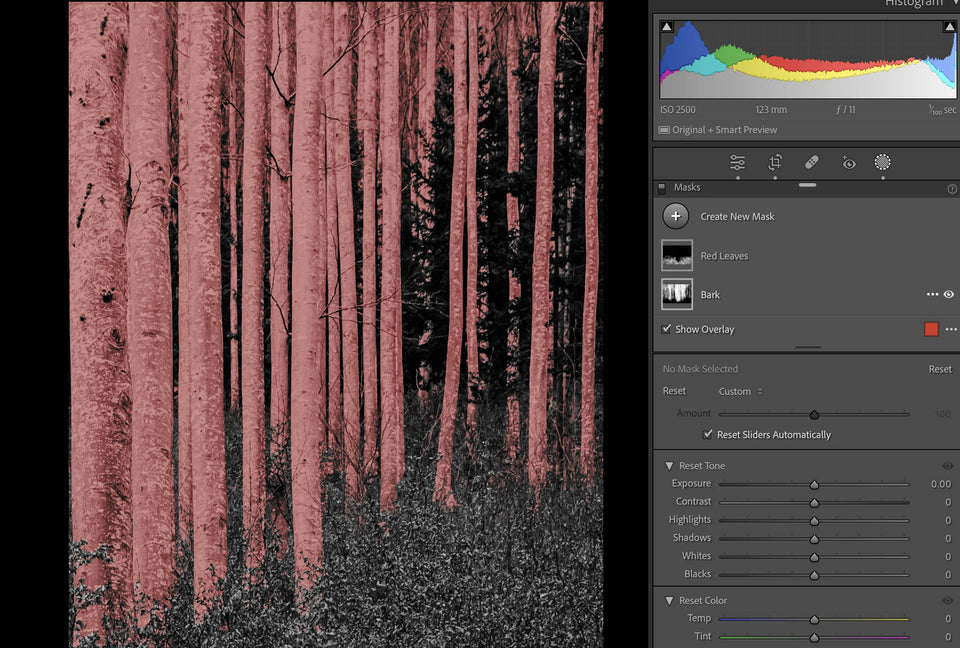This screenshot has height=648, width=960.
Task: Open more options for Bark mask
Action: (x=932, y=295)
